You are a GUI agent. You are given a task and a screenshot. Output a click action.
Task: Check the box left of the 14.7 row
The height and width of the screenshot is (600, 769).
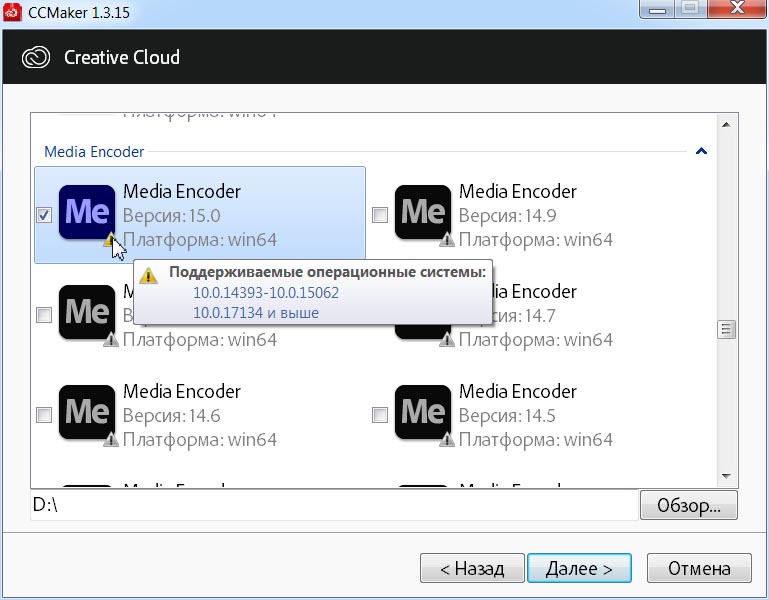coord(44,315)
